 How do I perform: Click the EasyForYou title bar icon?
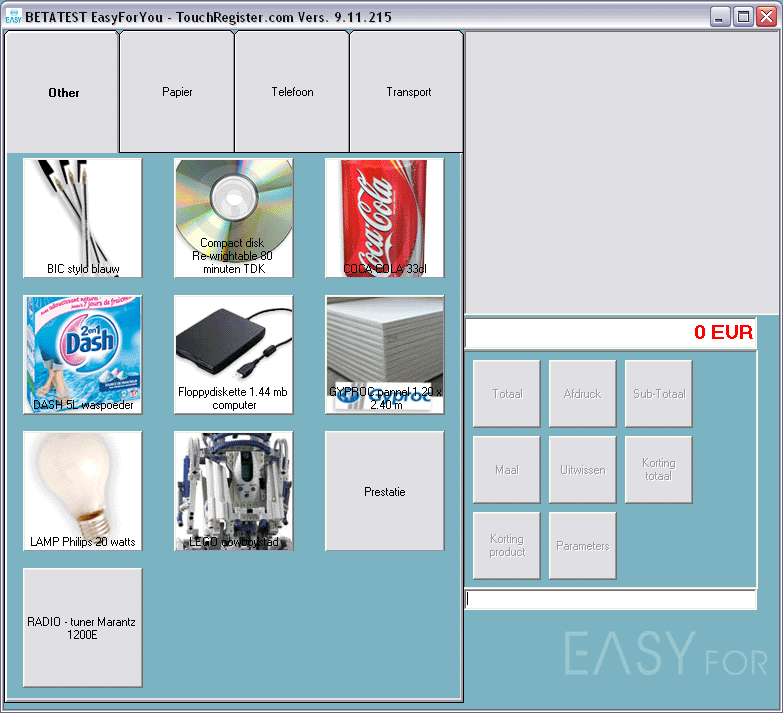(13, 16)
